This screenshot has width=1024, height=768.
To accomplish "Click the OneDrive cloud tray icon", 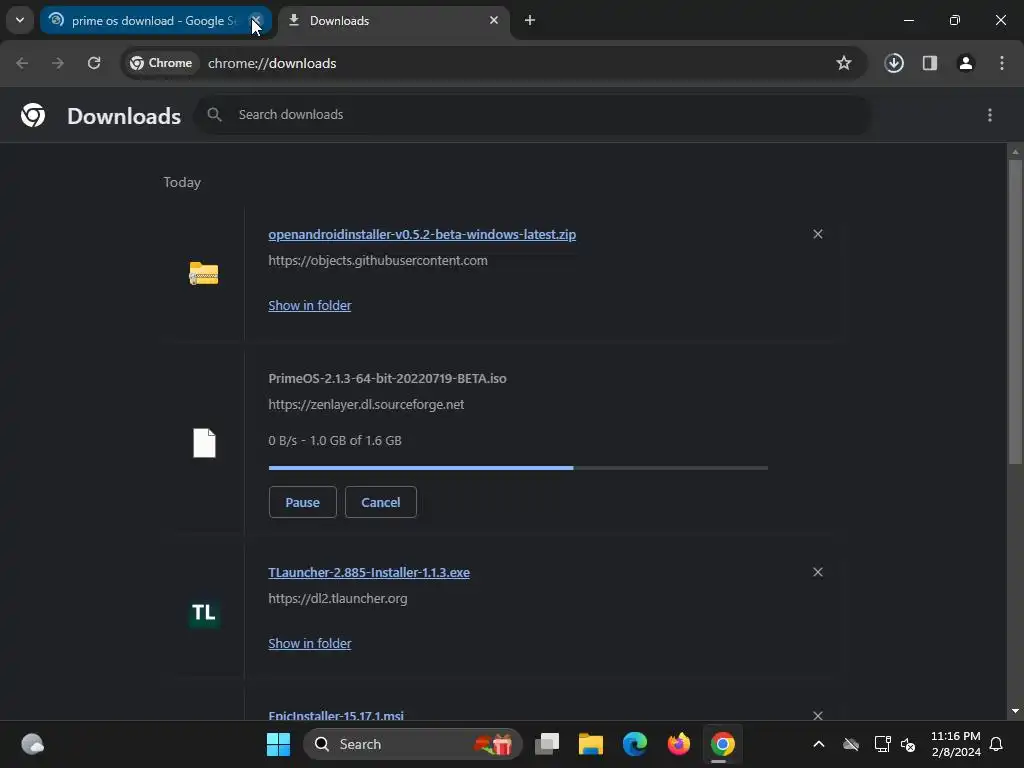I will tap(851, 744).
